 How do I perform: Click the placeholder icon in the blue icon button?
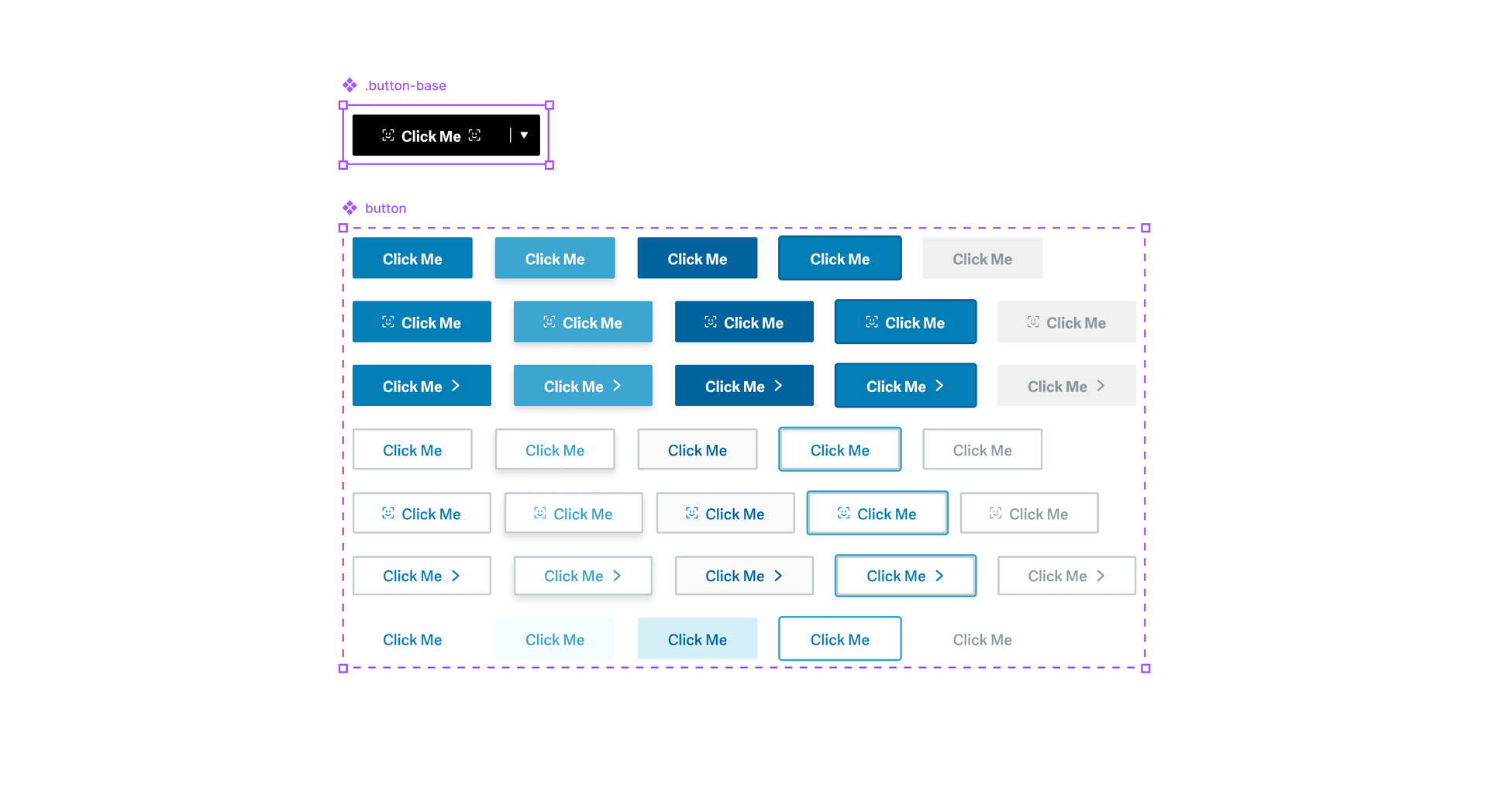[x=390, y=322]
